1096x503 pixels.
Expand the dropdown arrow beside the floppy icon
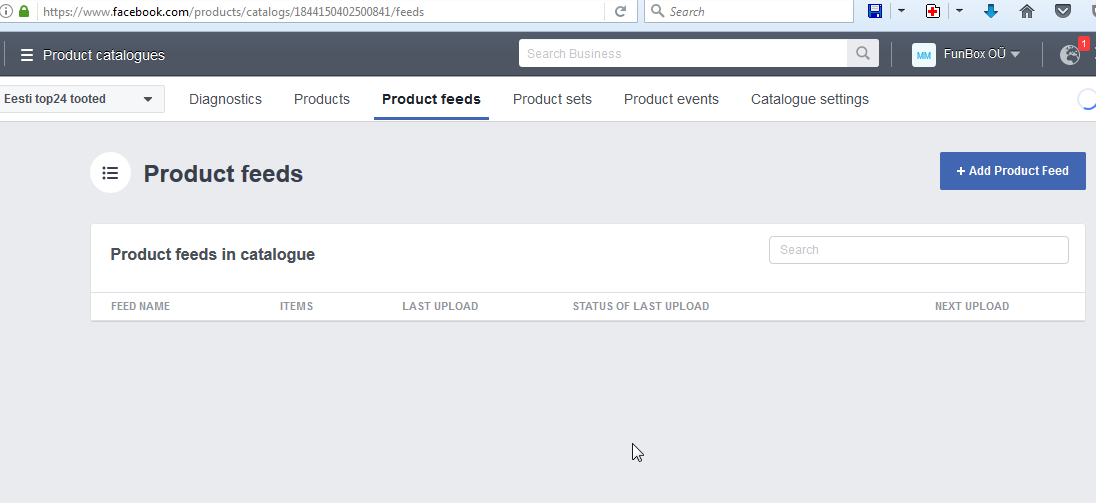coord(901,11)
